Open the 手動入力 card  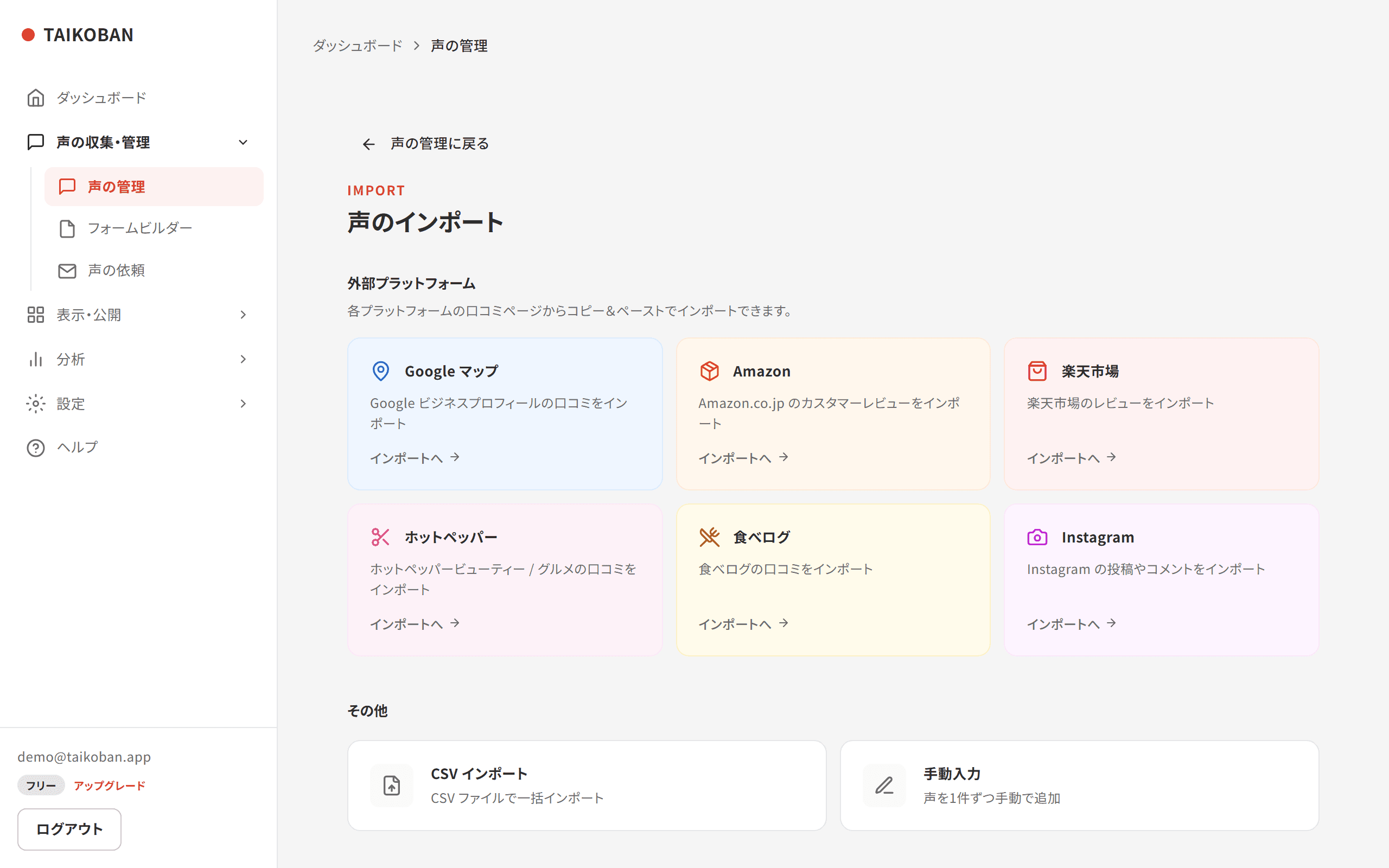[1079, 786]
